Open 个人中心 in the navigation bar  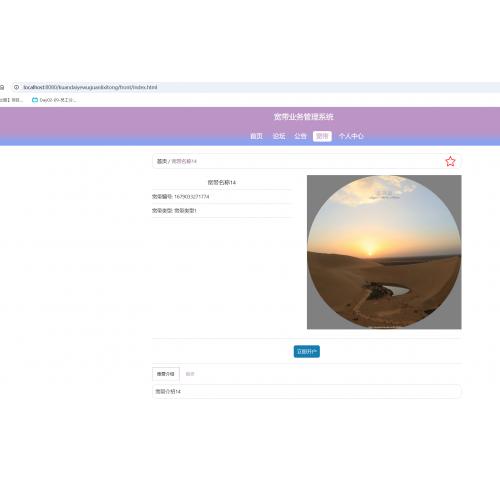point(351,136)
